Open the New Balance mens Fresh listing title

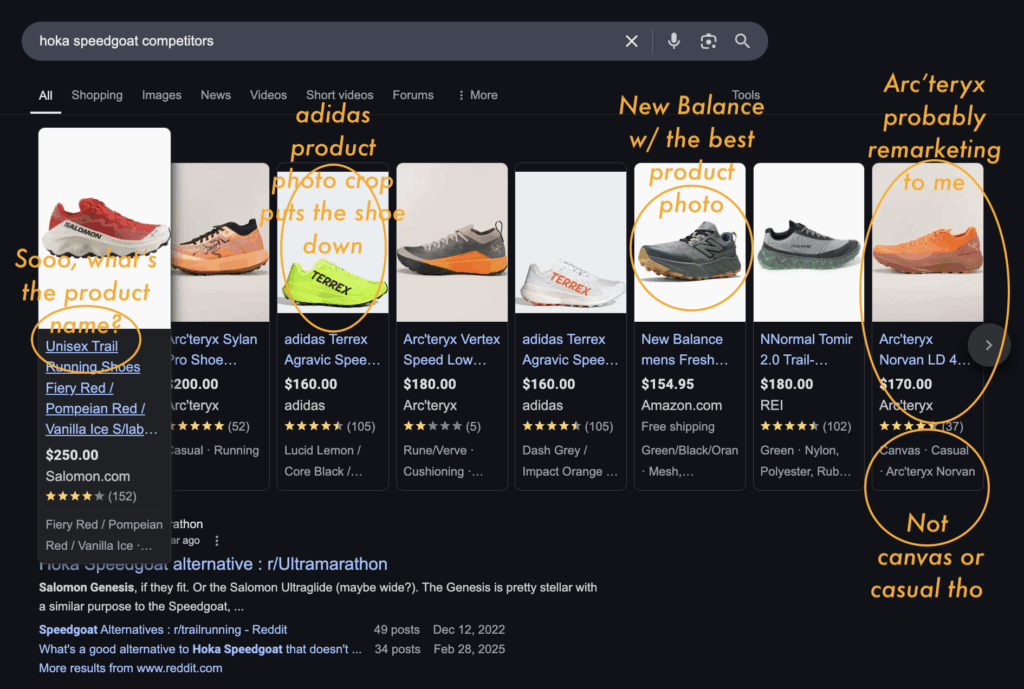(x=684, y=349)
